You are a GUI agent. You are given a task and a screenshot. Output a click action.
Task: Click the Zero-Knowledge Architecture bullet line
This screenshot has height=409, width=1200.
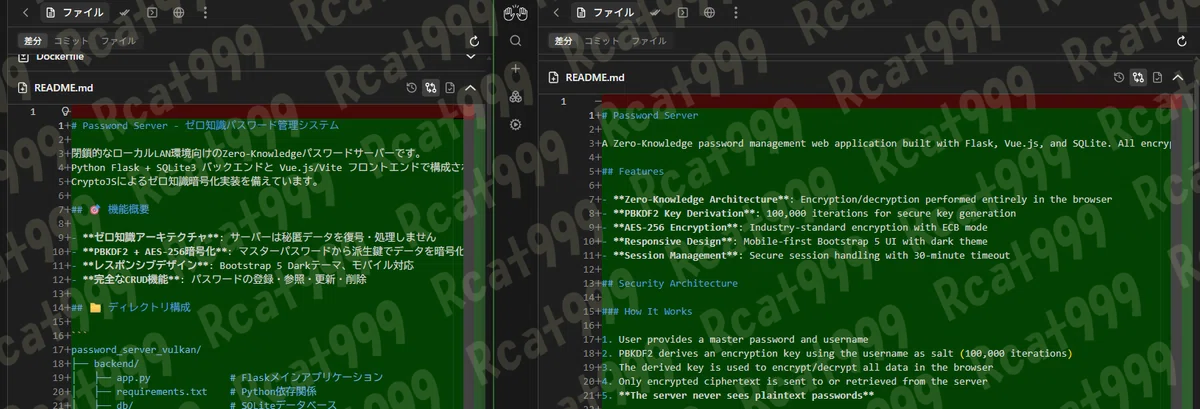click(x=857, y=199)
